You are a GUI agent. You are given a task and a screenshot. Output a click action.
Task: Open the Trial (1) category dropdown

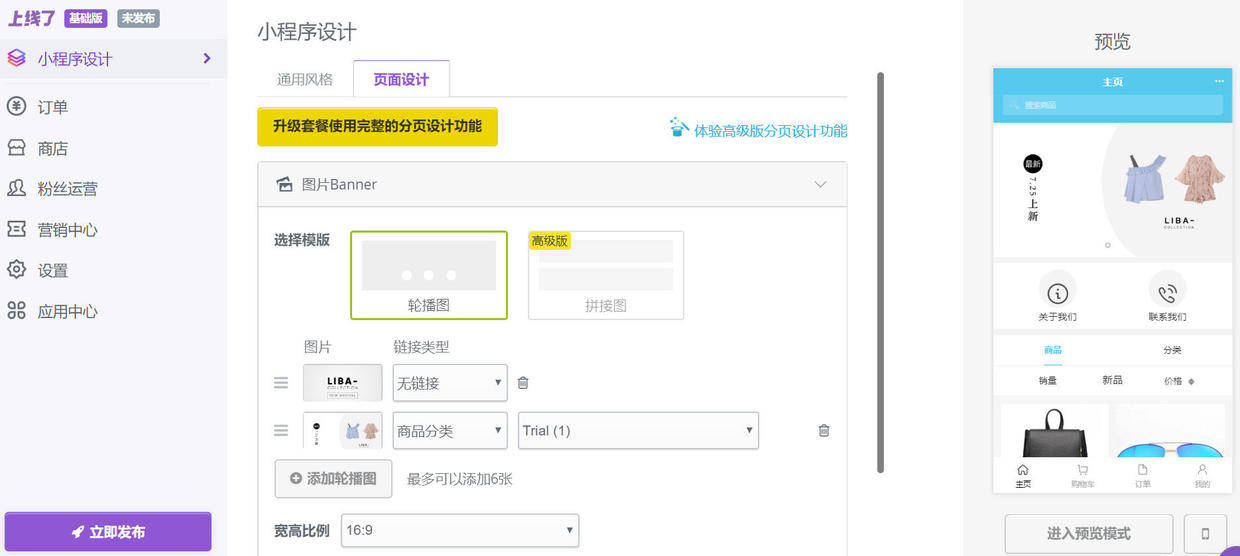(638, 431)
